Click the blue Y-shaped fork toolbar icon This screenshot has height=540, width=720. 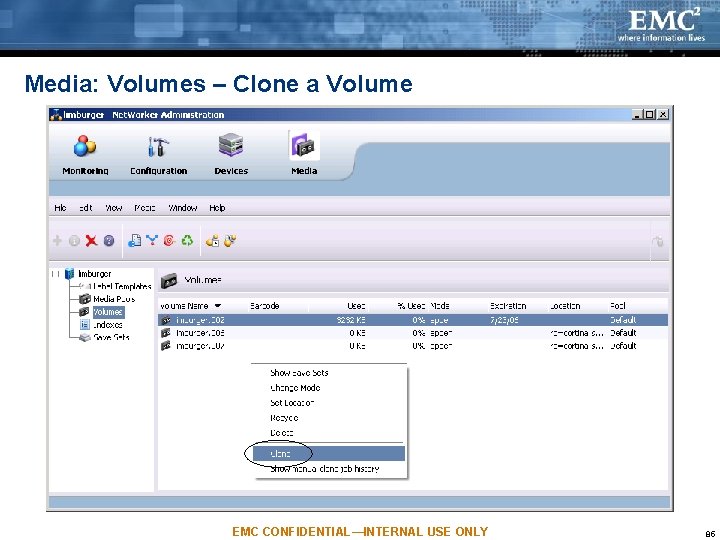(152, 240)
